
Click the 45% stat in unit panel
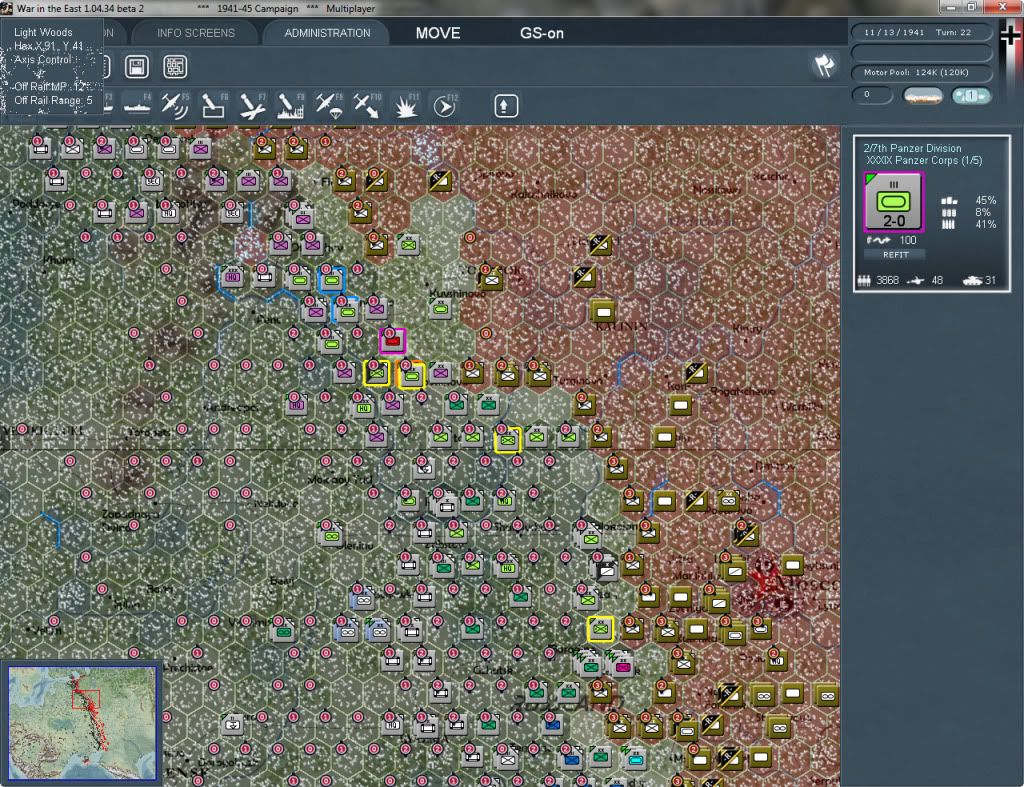click(985, 201)
